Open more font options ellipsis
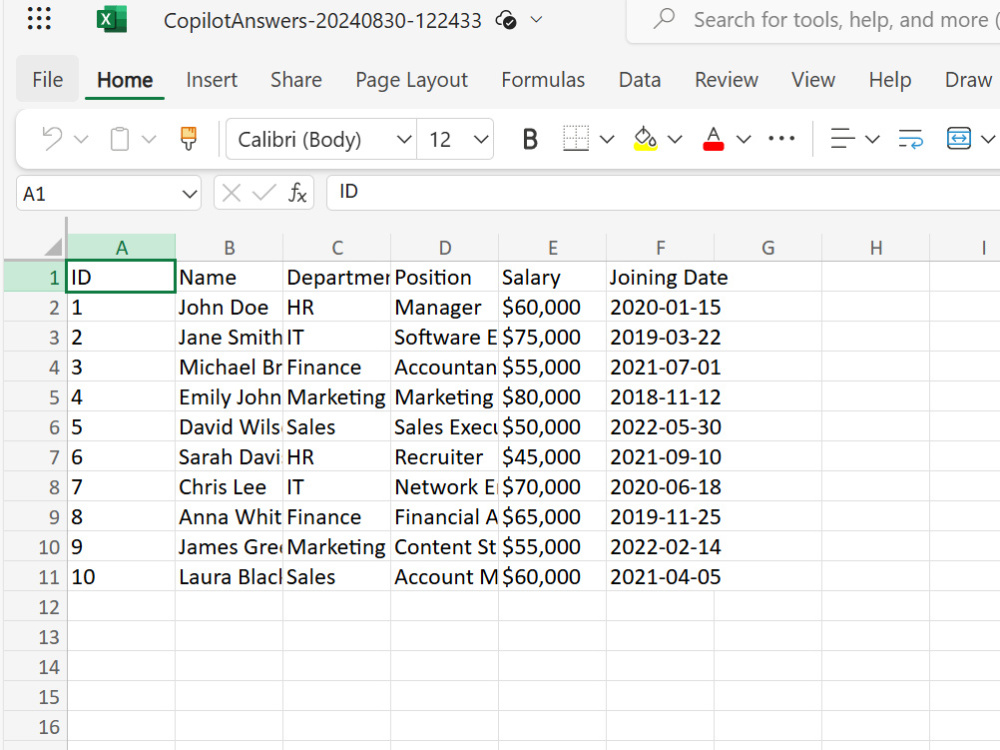Image resolution: width=1000 pixels, height=750 pixels. (781, 138)
